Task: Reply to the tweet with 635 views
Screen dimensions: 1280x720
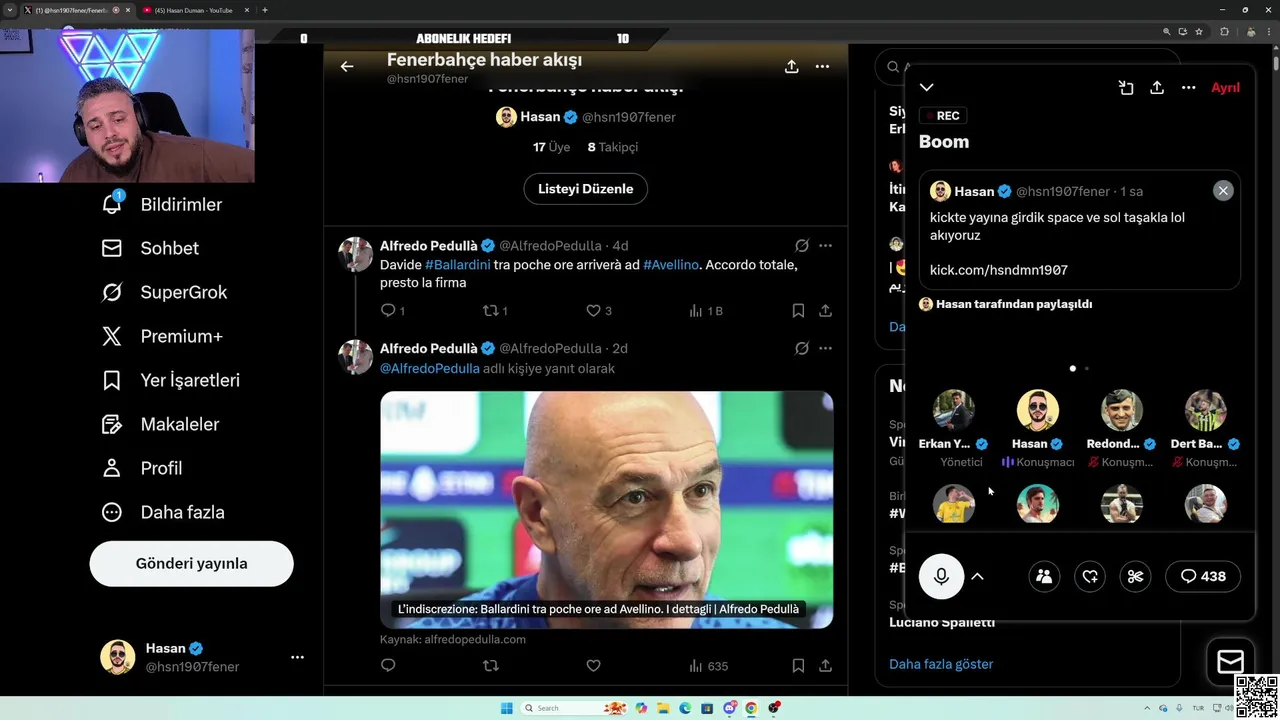Action: click(x=388, y=666)
